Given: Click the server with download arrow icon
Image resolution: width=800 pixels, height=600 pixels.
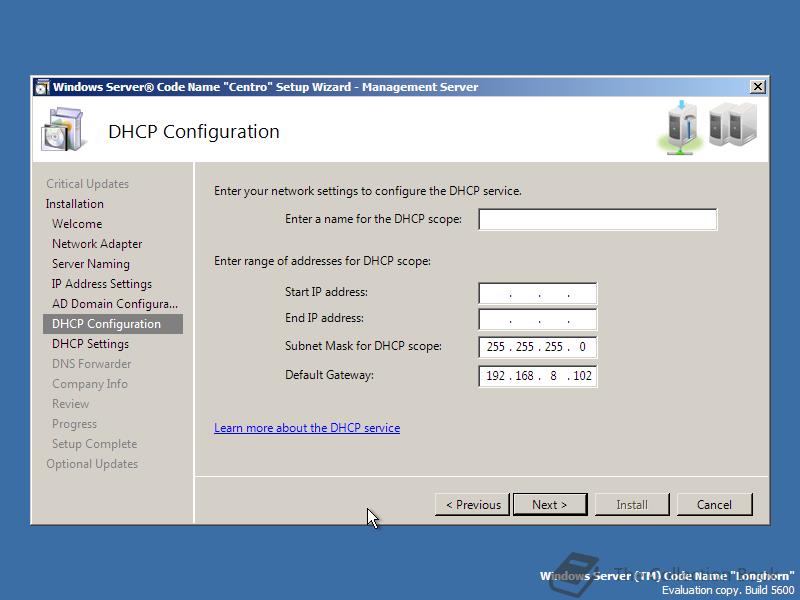Looking at the screenshot, I should click(681, 128).
